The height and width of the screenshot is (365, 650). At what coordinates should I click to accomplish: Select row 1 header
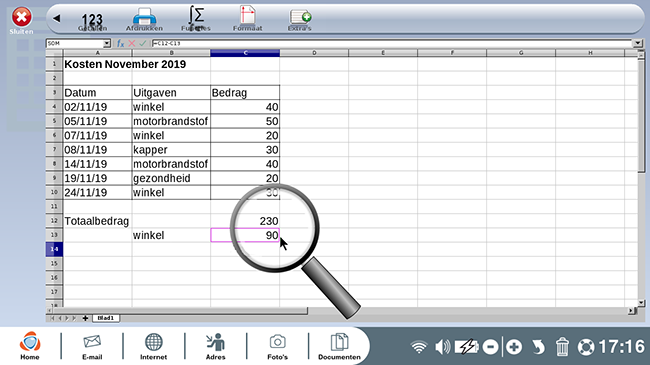click(54, 64)
